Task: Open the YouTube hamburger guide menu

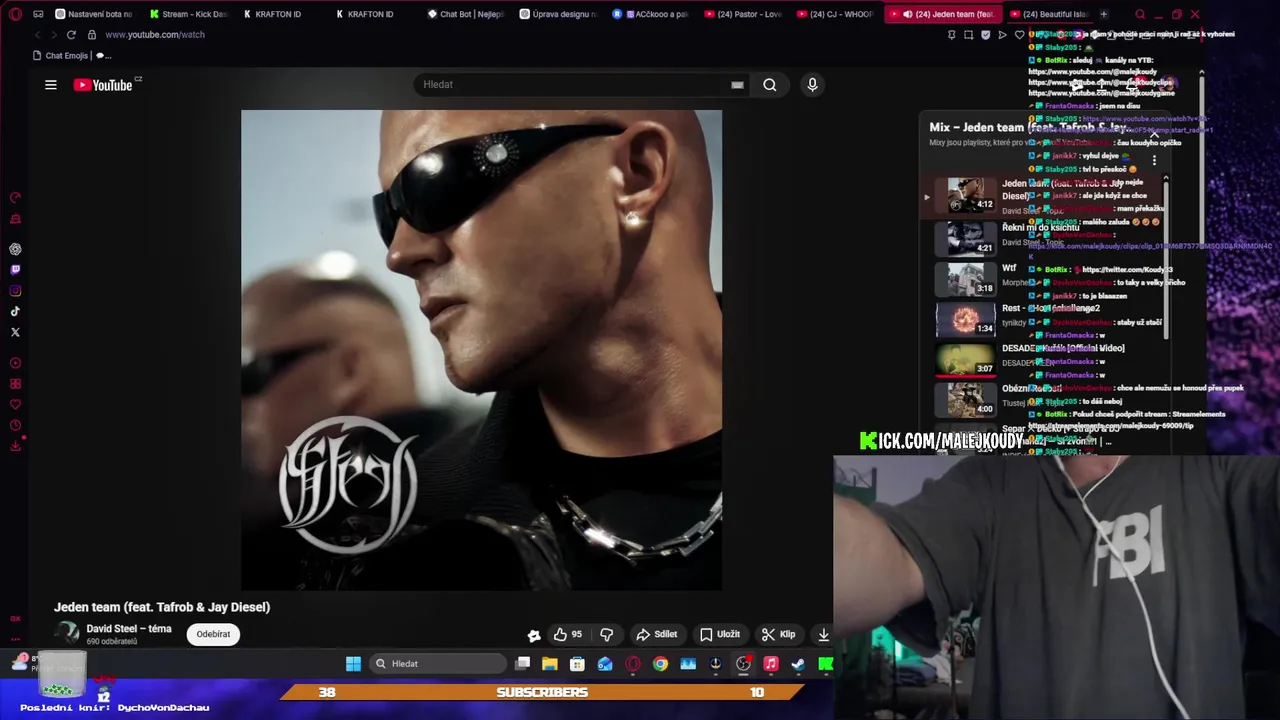Action: pyautogui.click(x=50, y=85)
